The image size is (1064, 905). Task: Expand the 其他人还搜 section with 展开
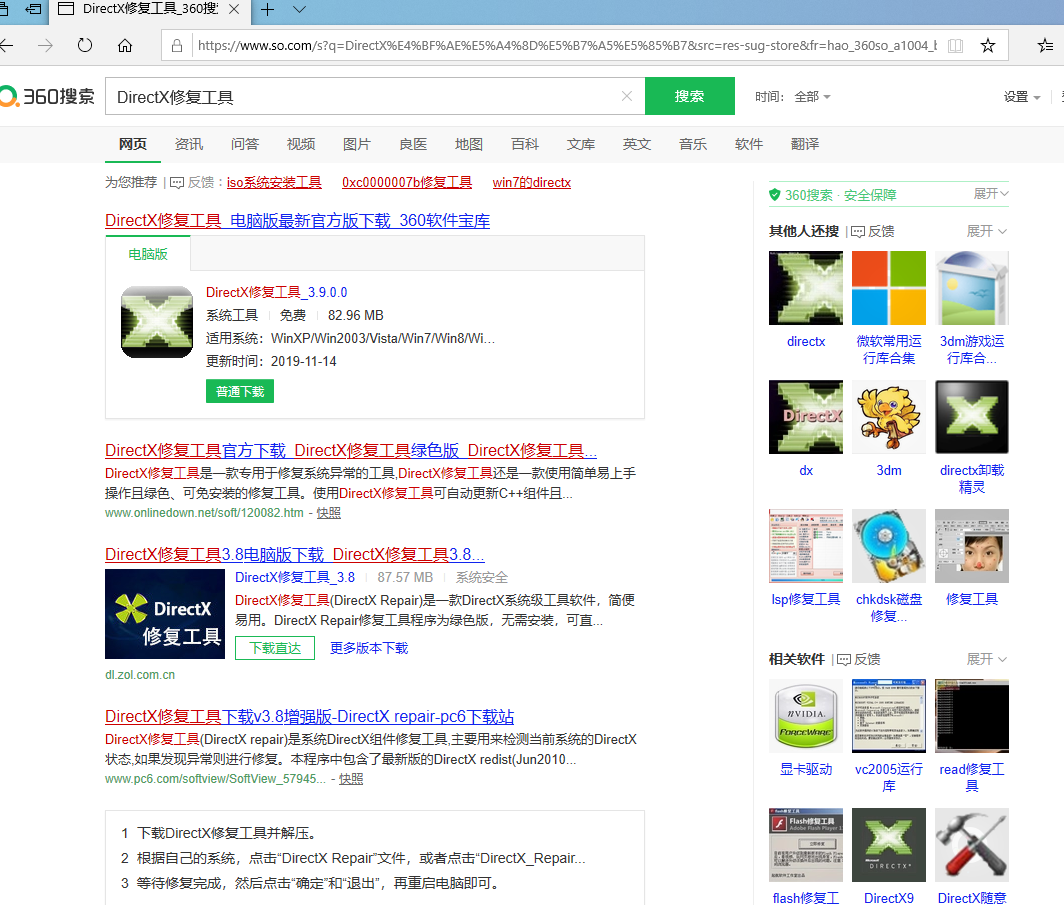[x=986, y=231]
